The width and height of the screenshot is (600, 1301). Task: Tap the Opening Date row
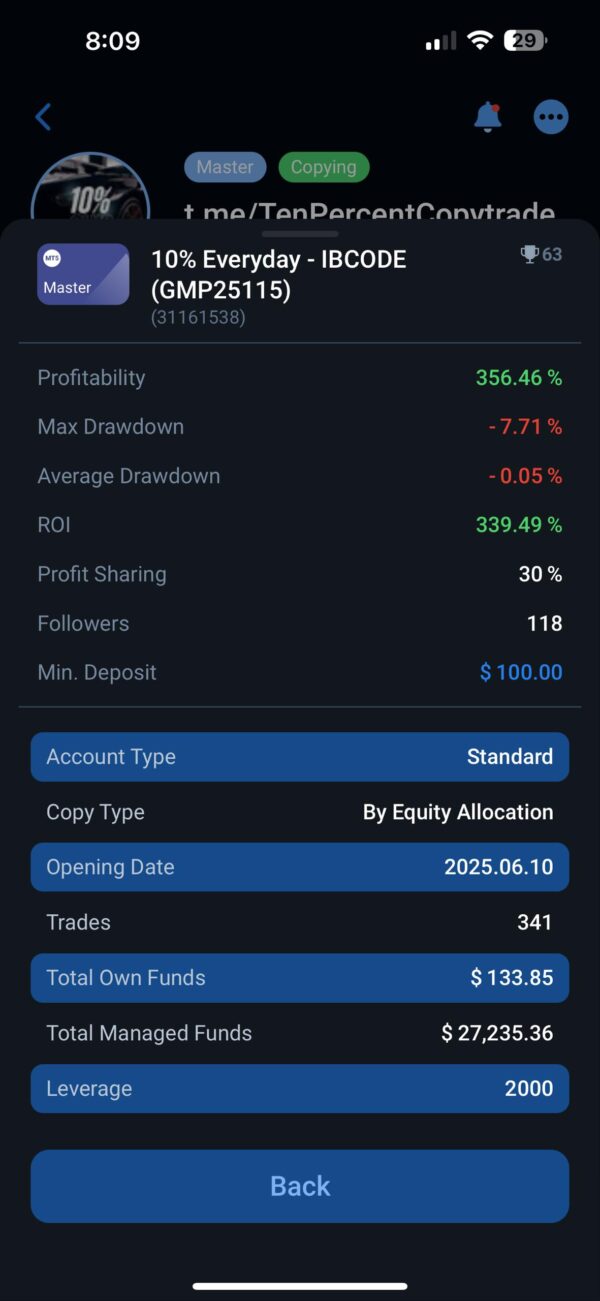[300, 867]
